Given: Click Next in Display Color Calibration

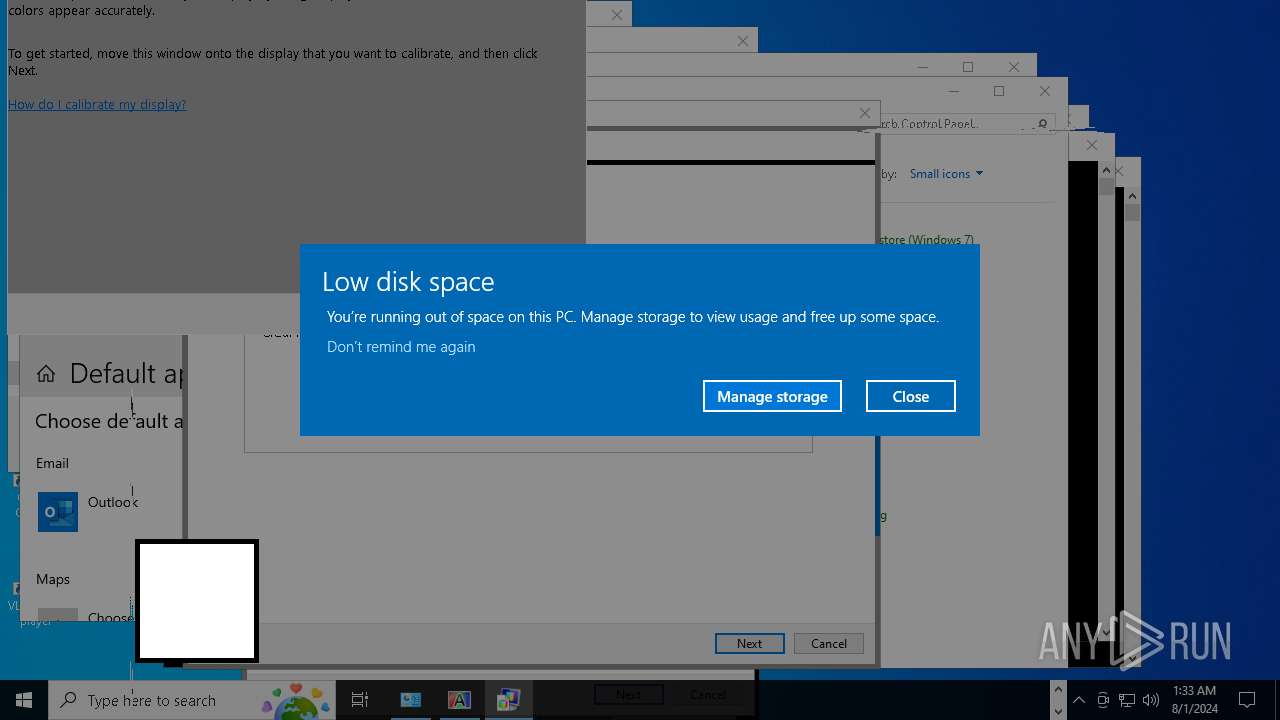Looking at the screenshot, I should tap(749, 643).
